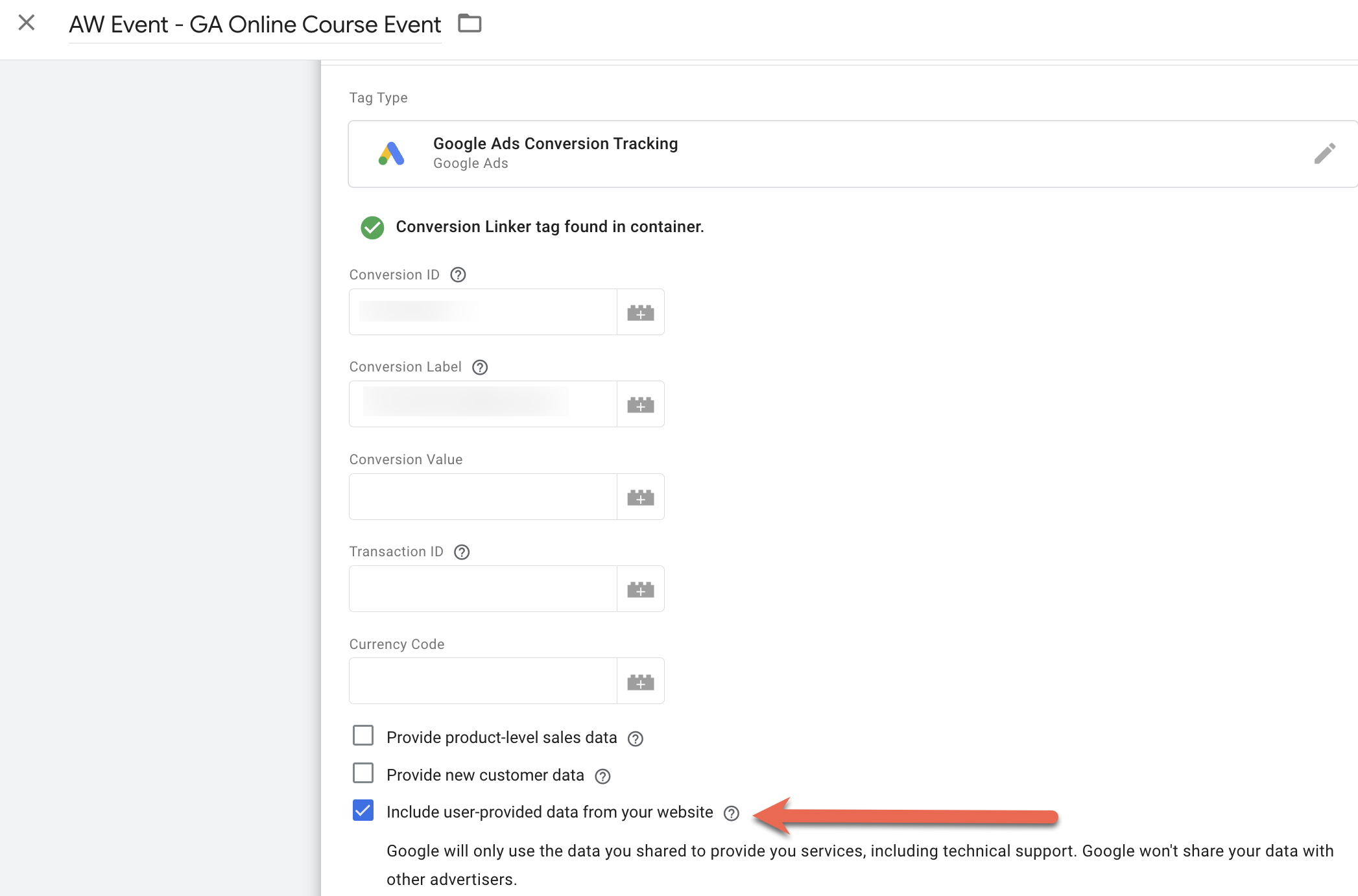
Task: Enable Provide product-level sales data checkbox
Action: point(363,736)
